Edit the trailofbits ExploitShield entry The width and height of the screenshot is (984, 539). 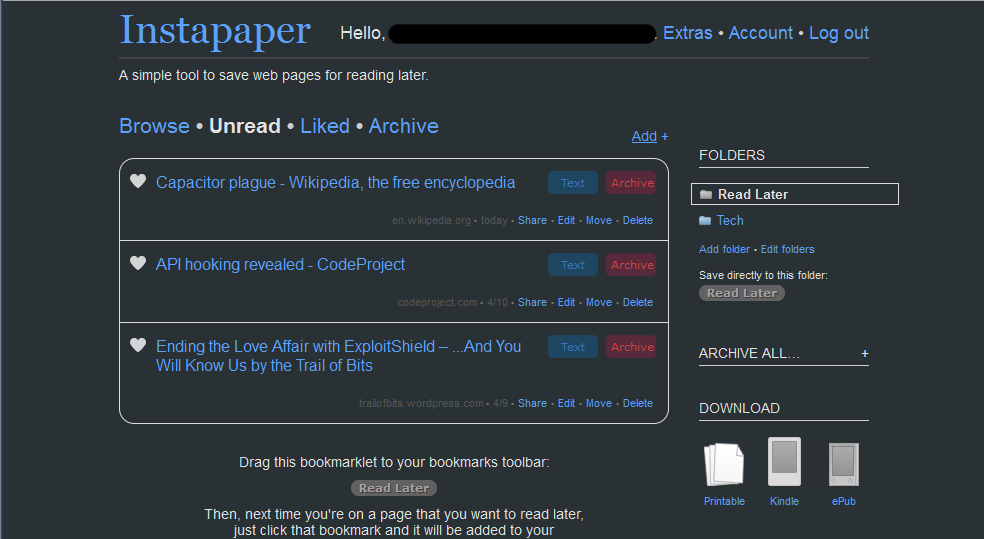pos(567,403)
